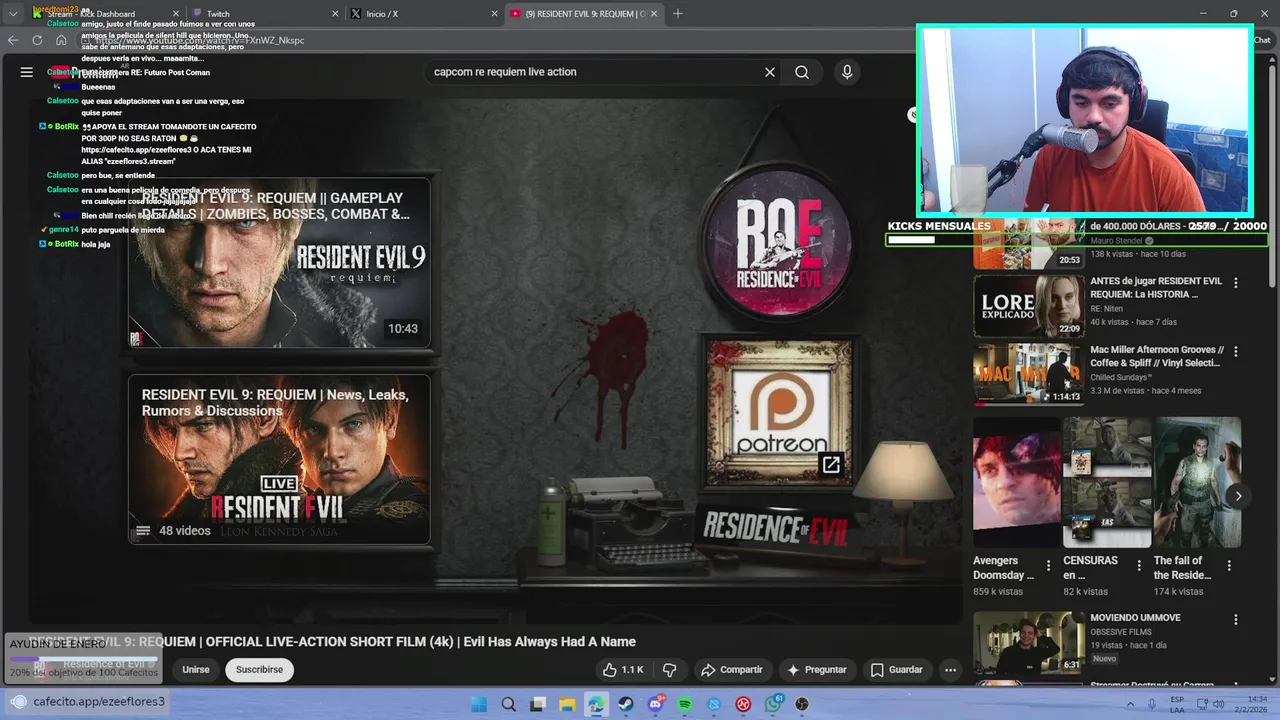Open options for MOVIENDO UMMOVE video
The height and width of the screenshot is (720, 1280).
[x=1236, y=619]
